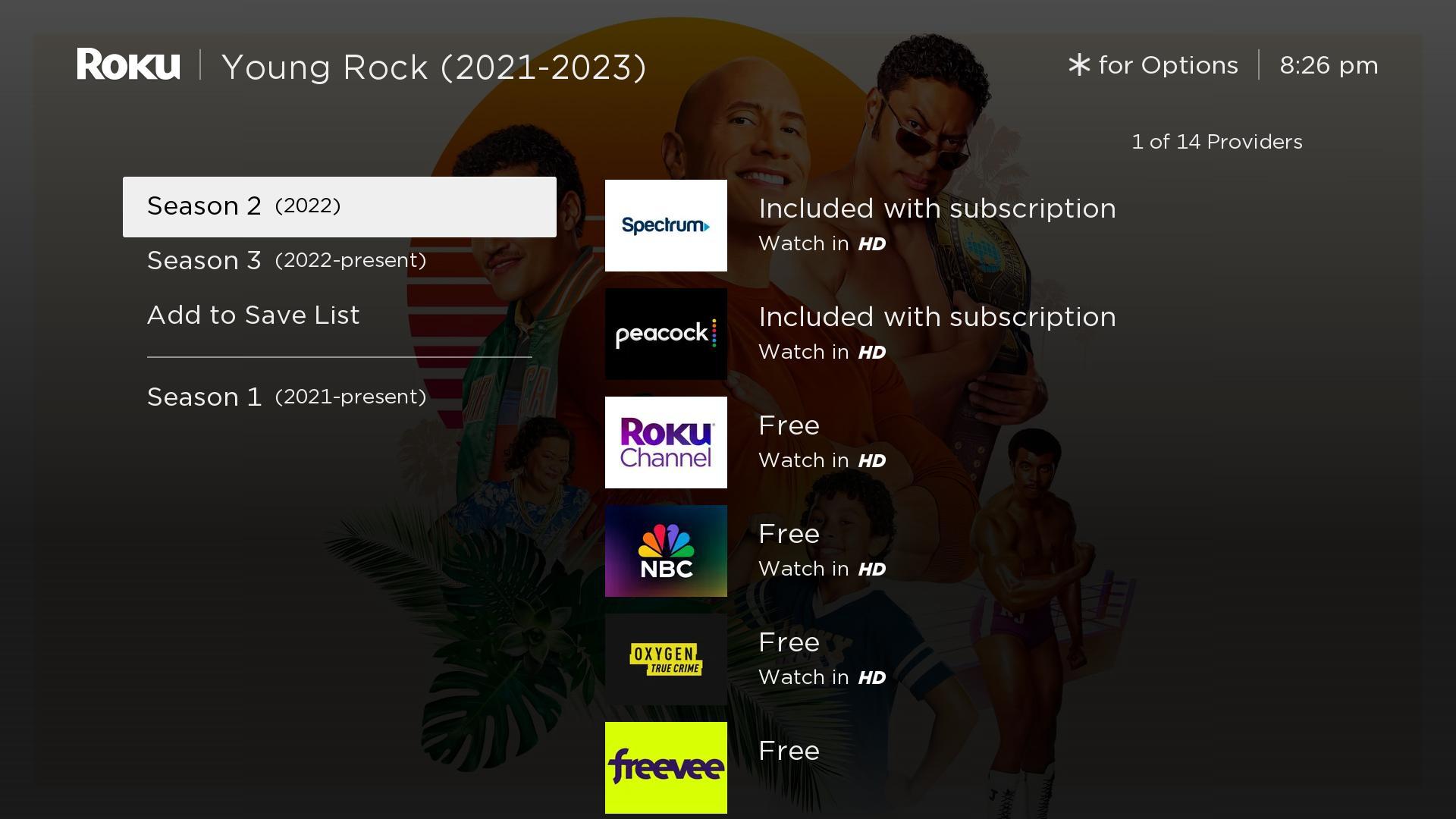Click the 8:26 pm clock display
Viewport: 1456px width, 819px height.
tap(1328, 65)
